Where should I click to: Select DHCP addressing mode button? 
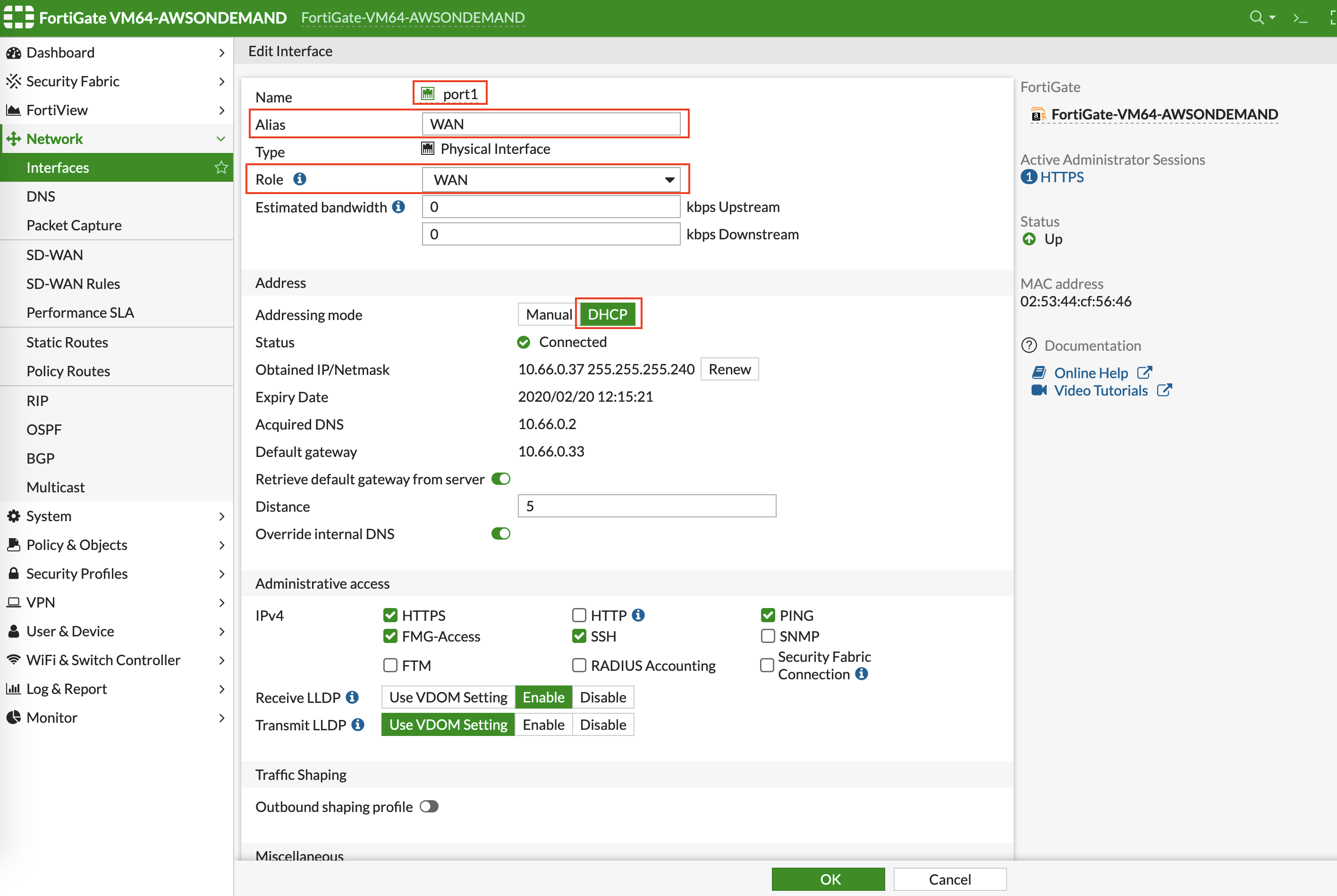pos(608,314)
